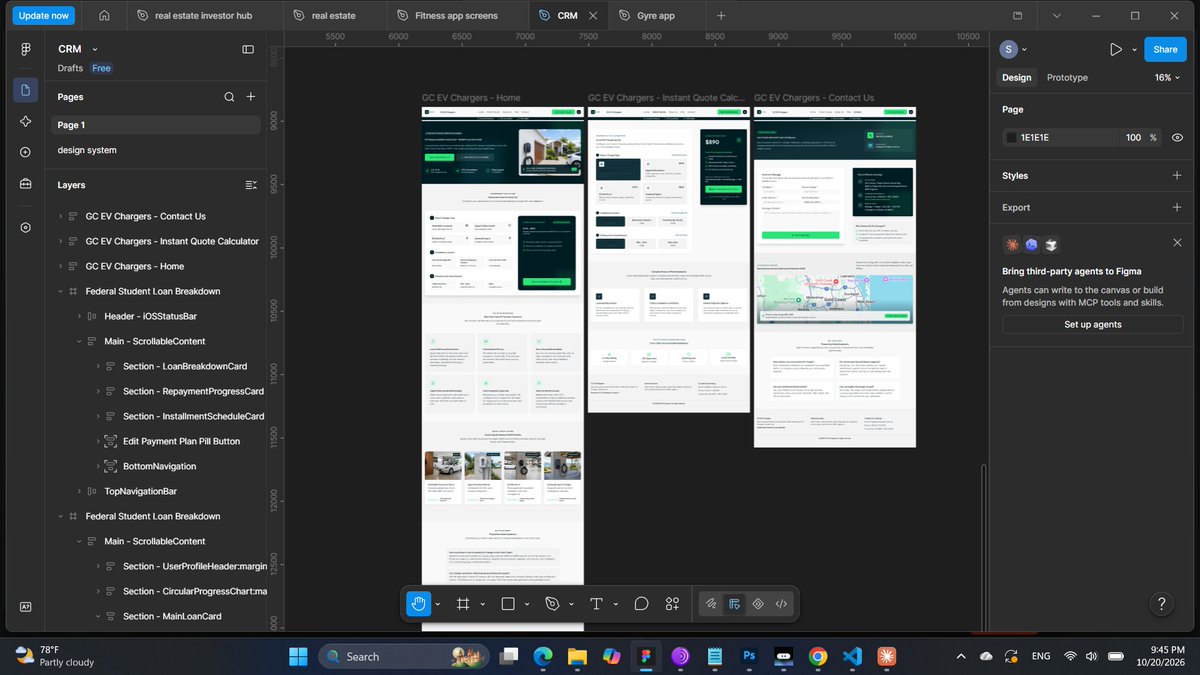This screenshot has width=1200, height=675.
Task: Dismiss the third-party agents banner
Action: point(1177,243)
